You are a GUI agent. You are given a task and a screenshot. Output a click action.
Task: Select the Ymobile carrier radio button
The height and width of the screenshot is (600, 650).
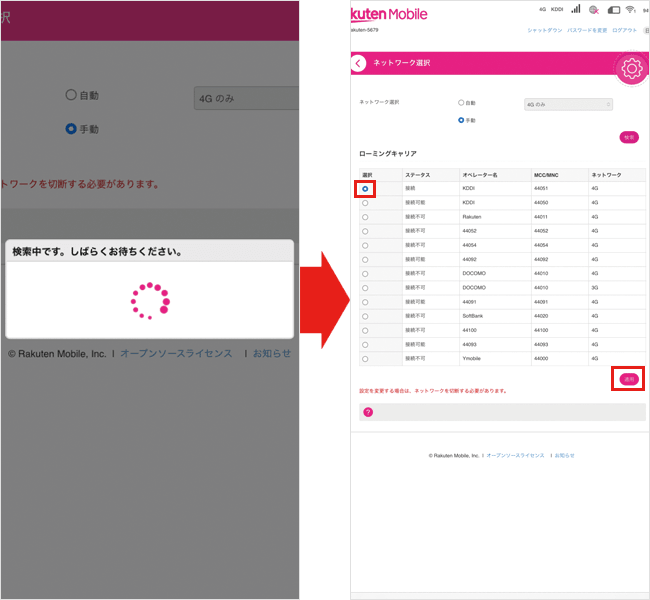[364, 358]
